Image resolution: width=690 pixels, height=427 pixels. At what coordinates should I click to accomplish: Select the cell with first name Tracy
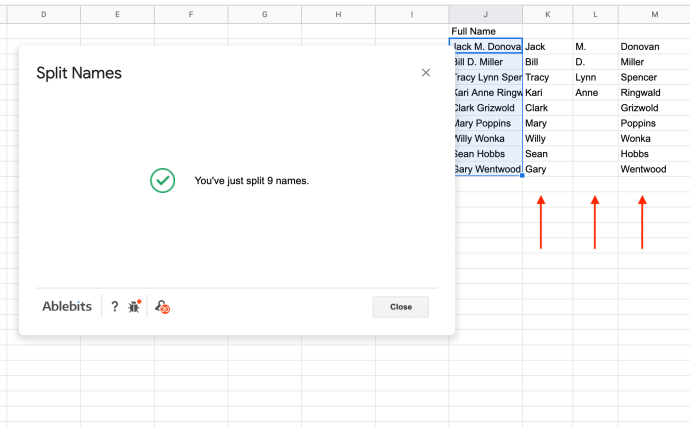coord(547,77)
